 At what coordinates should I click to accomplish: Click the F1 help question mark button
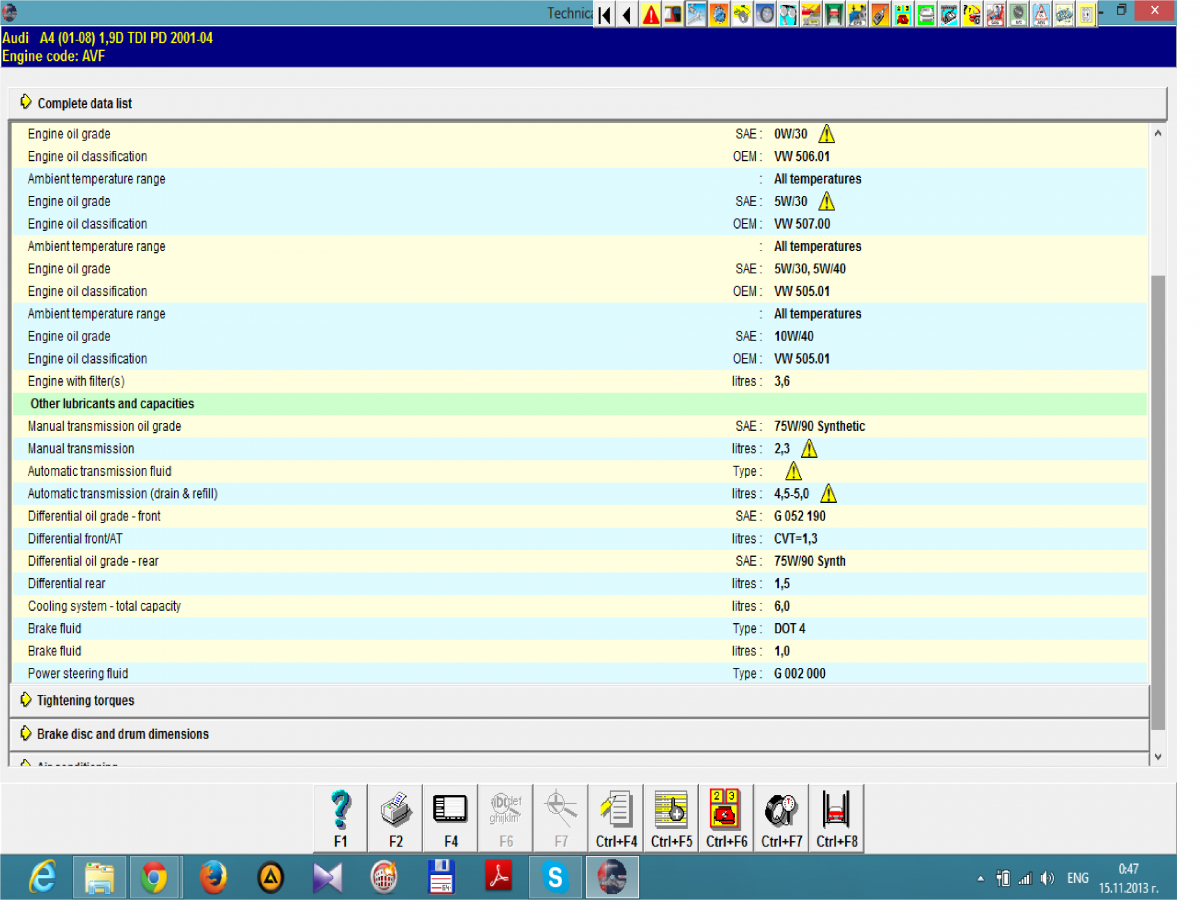[x=341, y=818]
